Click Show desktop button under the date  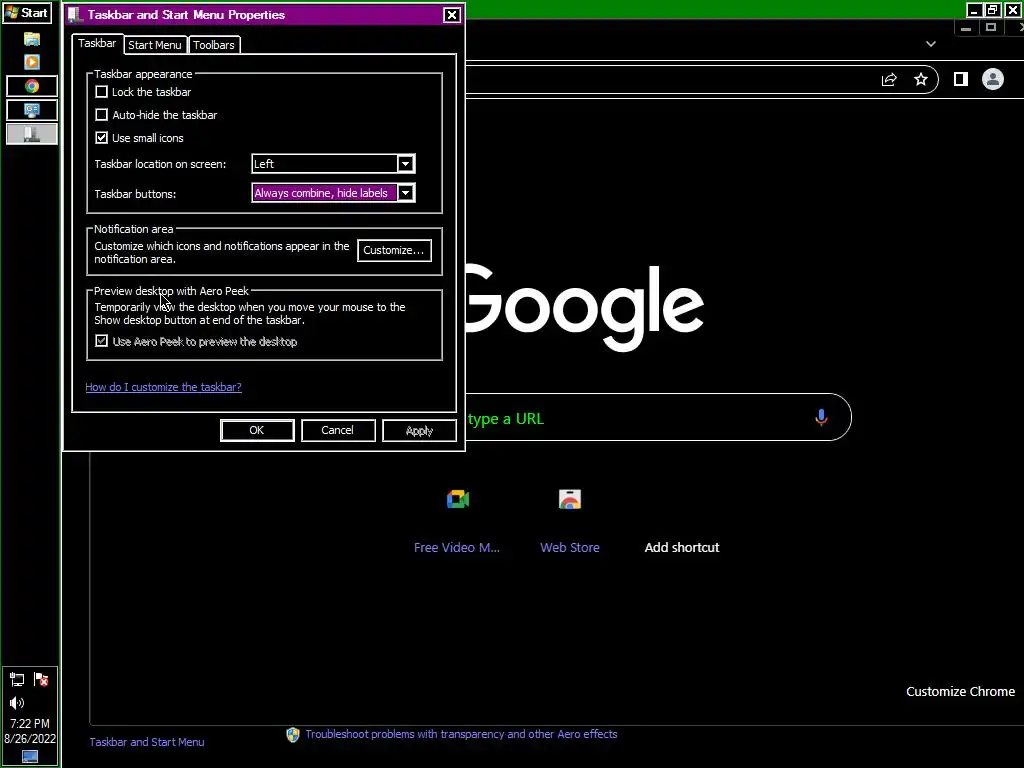[x=30, y=757]
